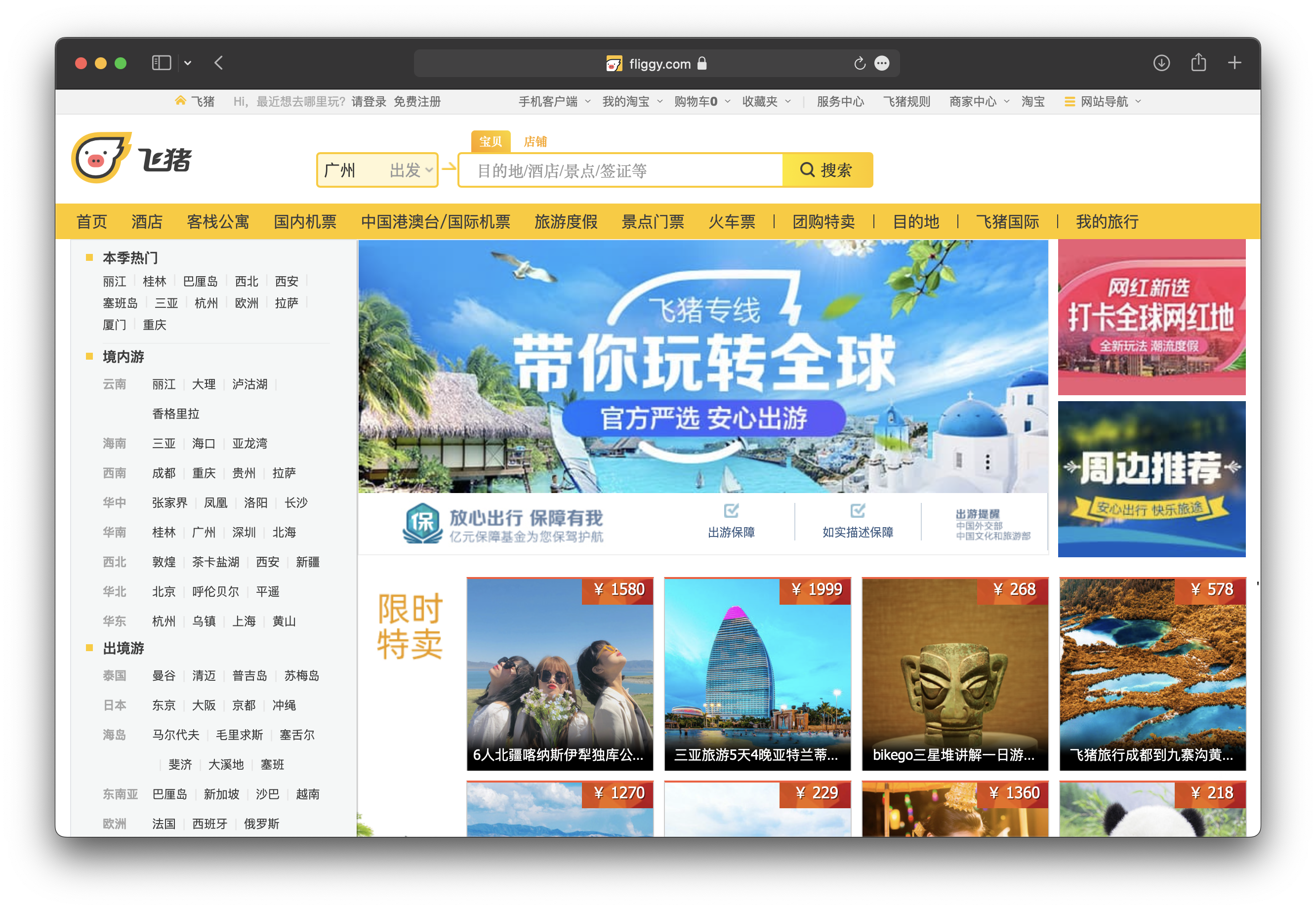Open the 团购特卖 navigation tab
Viewport: 1316px width, 910px height.
[823, 222]
